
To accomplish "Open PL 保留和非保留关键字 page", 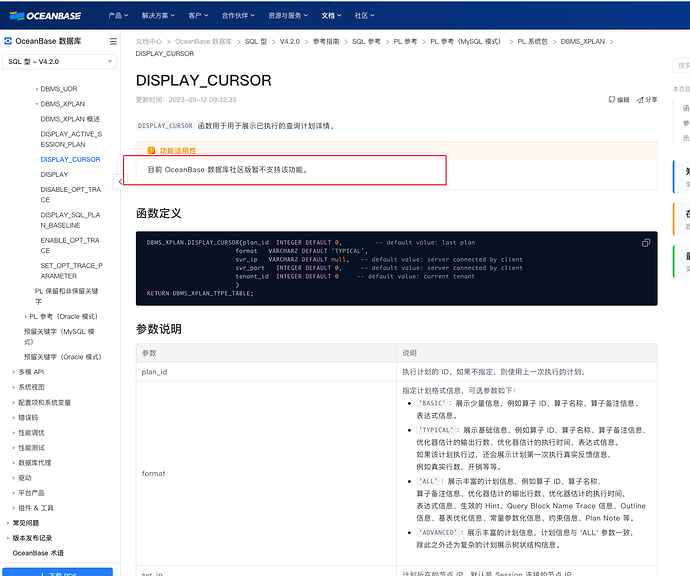I will (67, 296).
